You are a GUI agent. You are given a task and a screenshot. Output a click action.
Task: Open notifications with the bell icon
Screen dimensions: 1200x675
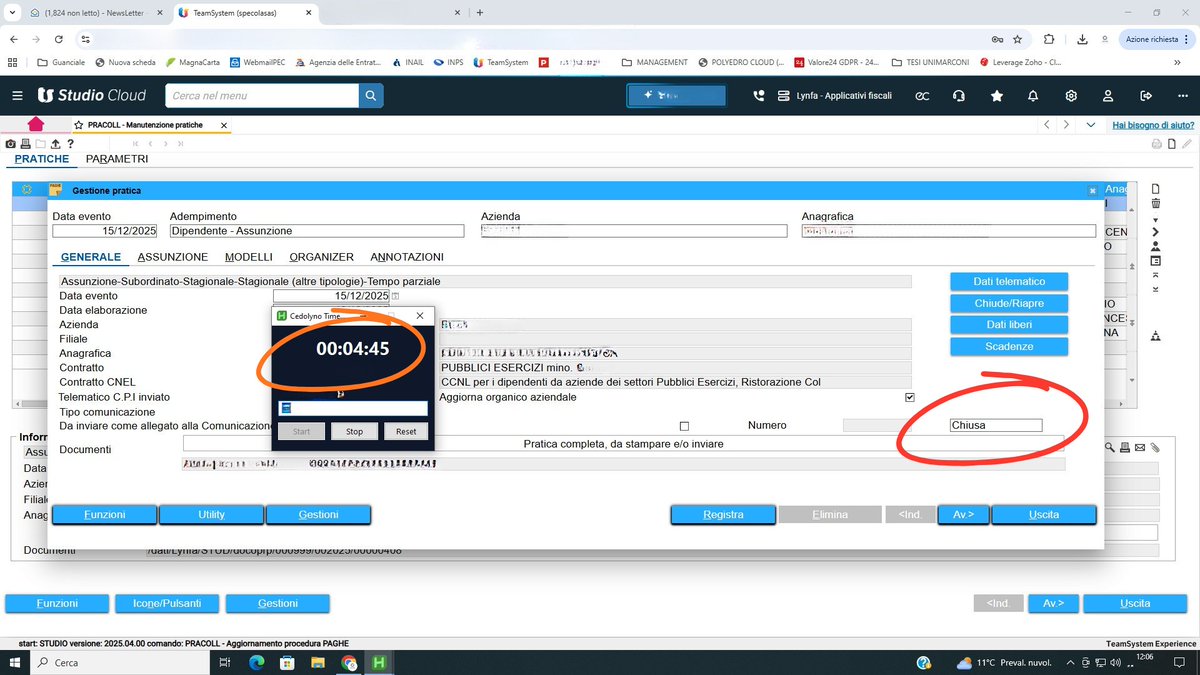click(1033, 95)
